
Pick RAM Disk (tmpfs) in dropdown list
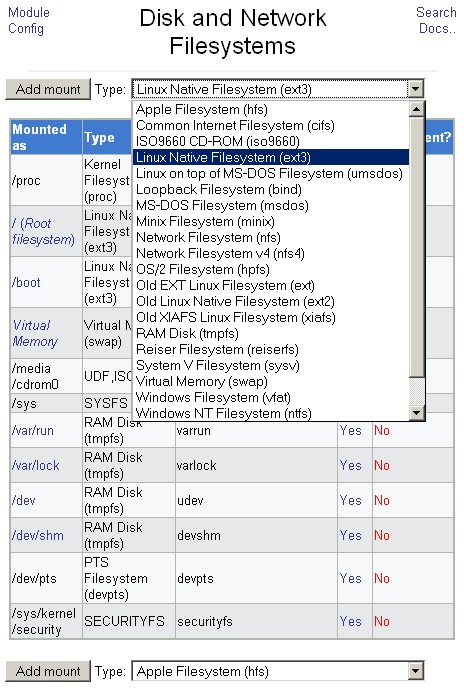click(x=271, y=334)
